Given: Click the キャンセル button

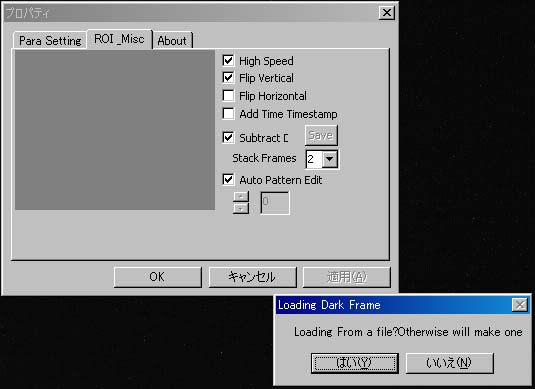Looking at the screenshot, I should point(252,277).
